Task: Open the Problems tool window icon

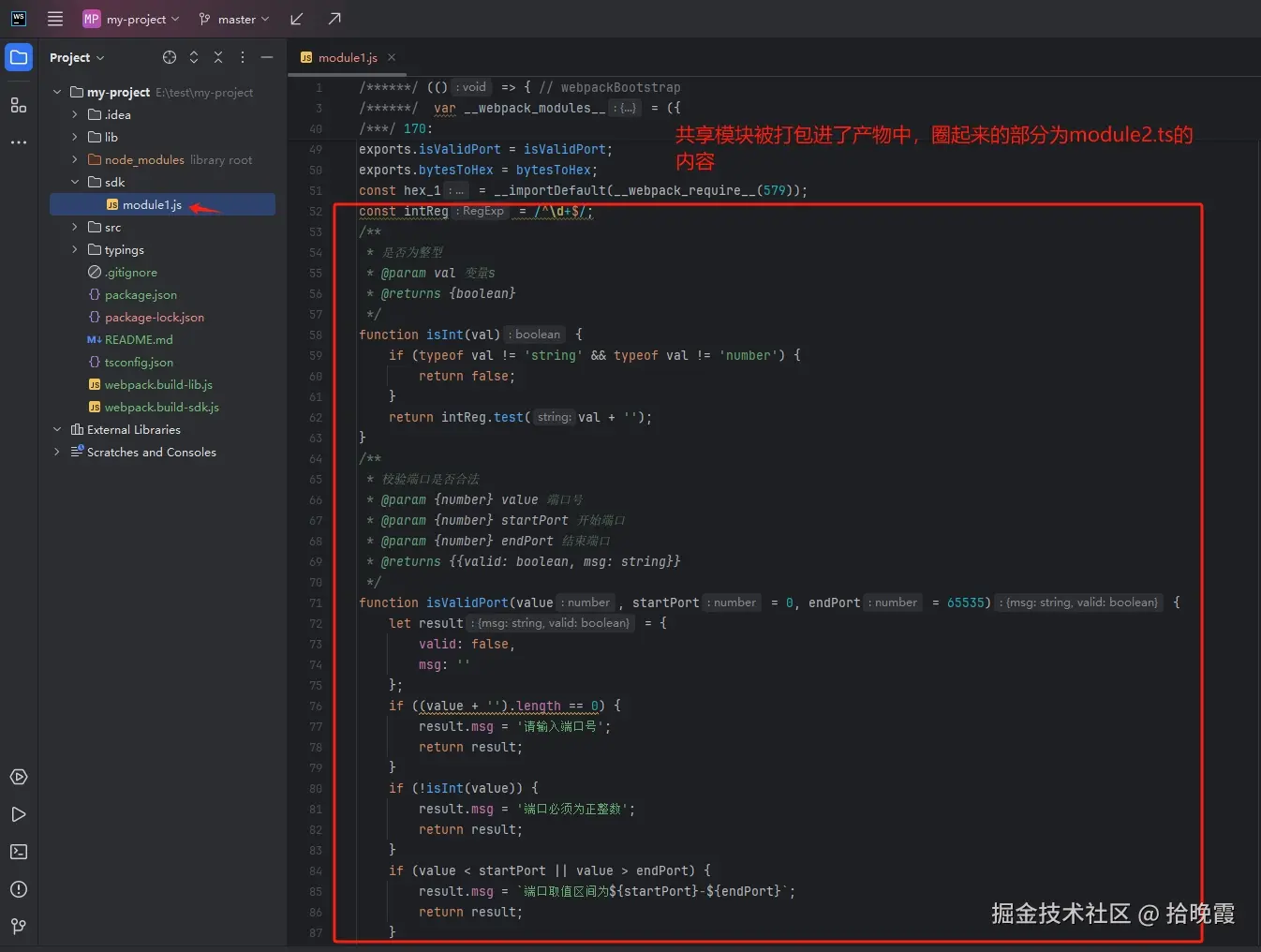Action: tap(19, 889)
